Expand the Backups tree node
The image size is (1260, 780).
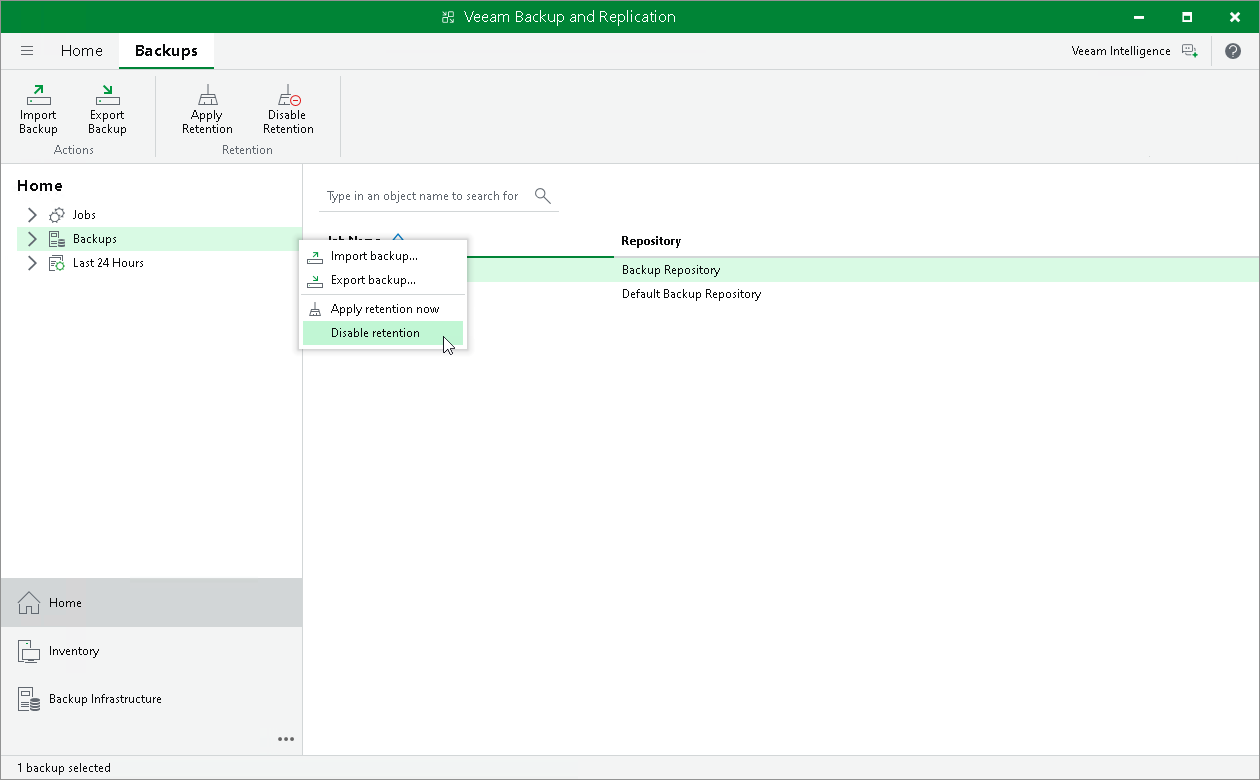point(32,239)
